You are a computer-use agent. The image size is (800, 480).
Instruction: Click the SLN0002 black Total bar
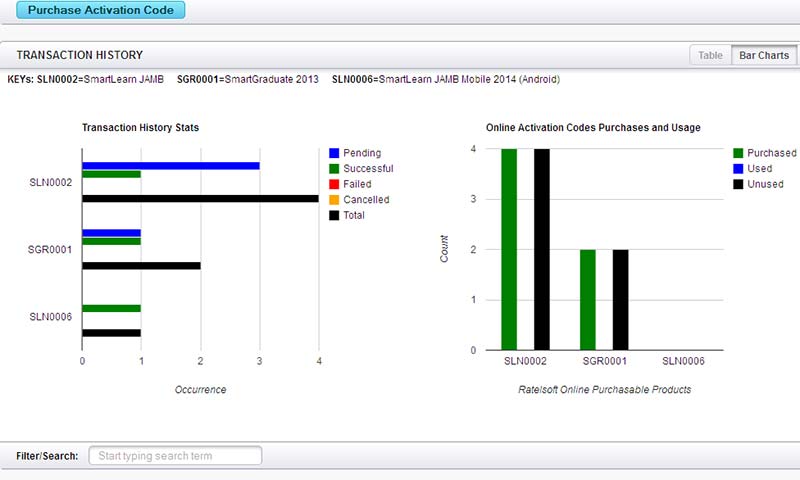(200, 199)
